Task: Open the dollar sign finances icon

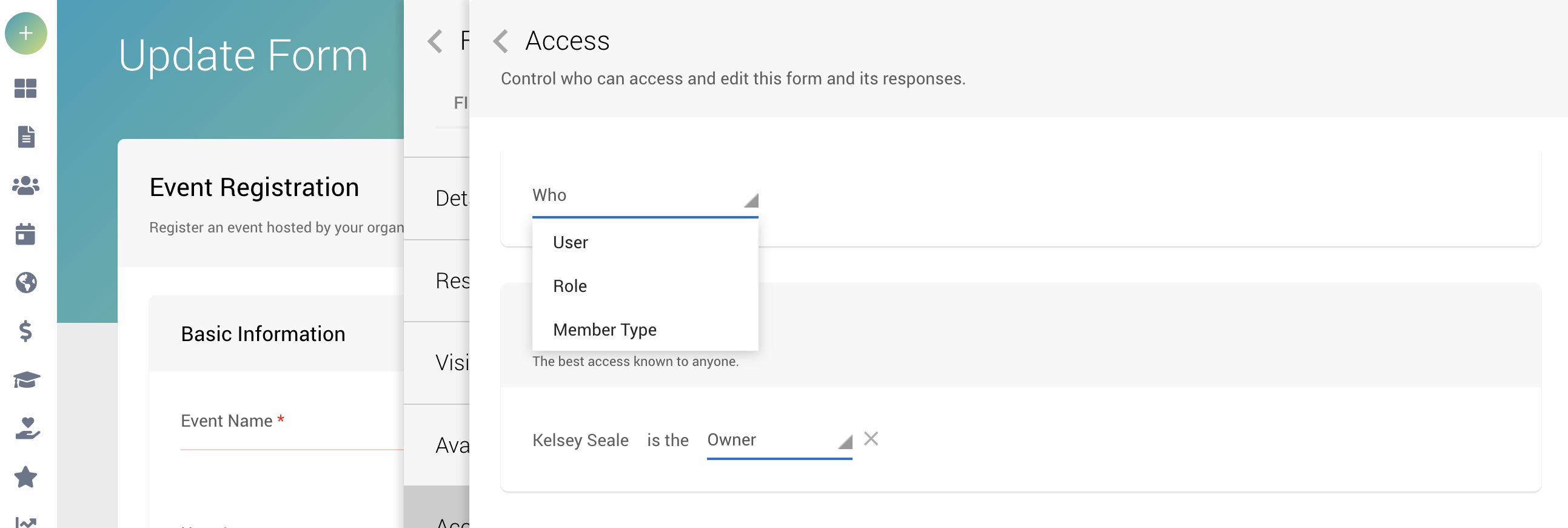Action: click(x=25, y=331)
